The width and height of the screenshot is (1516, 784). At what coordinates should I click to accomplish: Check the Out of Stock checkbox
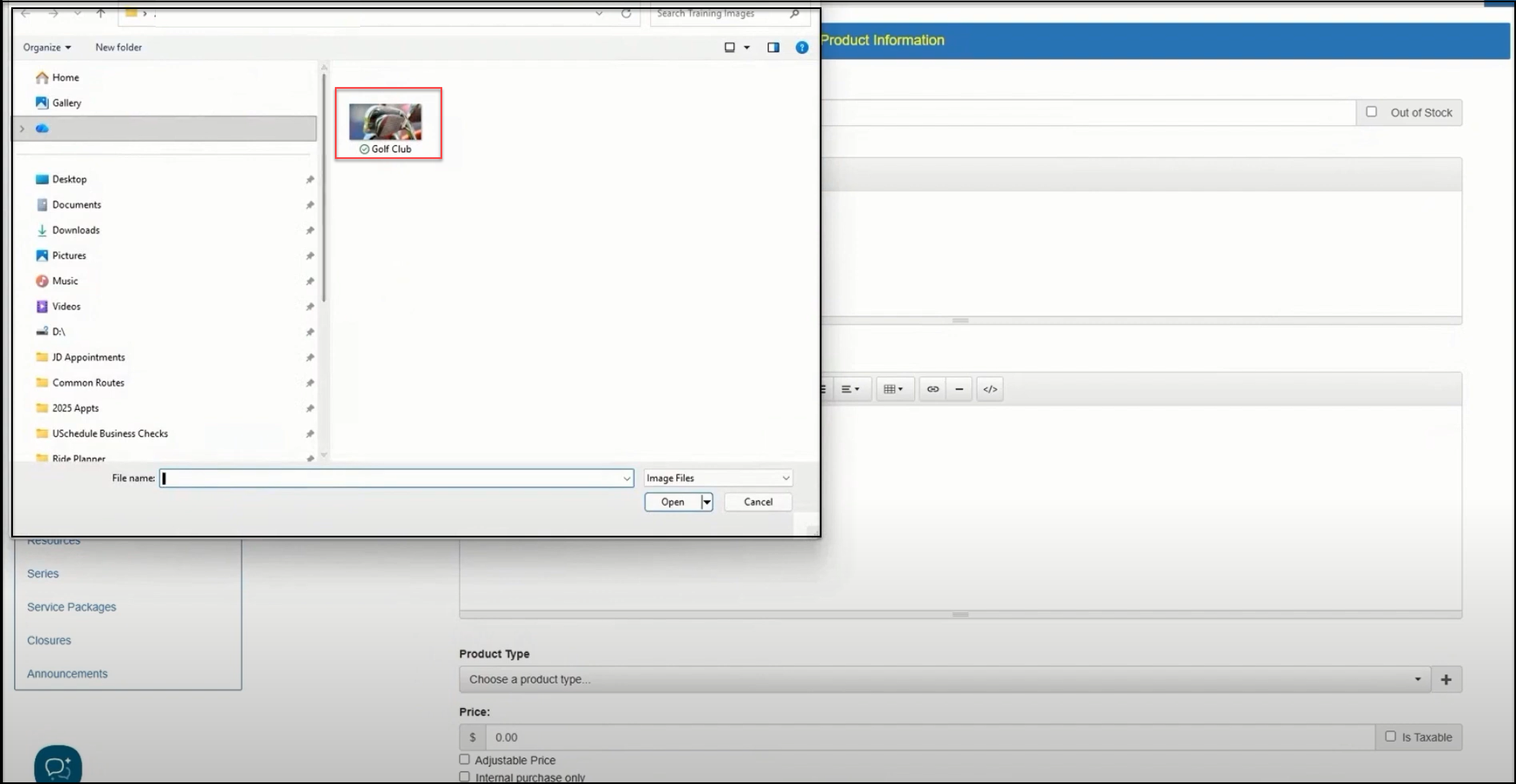coord(1371,112)
